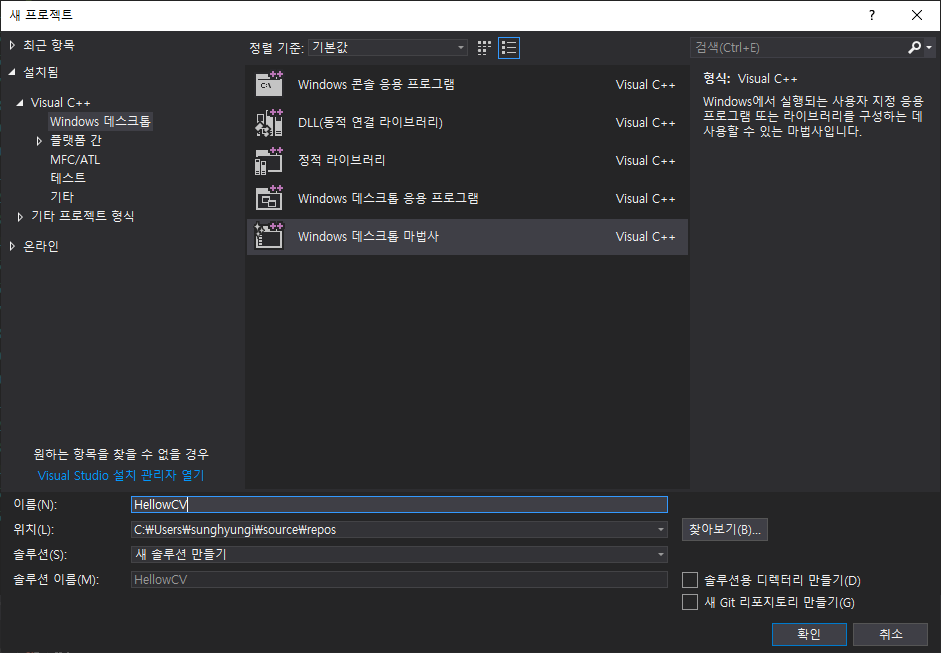941x653 pixels.
Task: Select 테스트 in the tree
Action: click(x=68, y=178)
